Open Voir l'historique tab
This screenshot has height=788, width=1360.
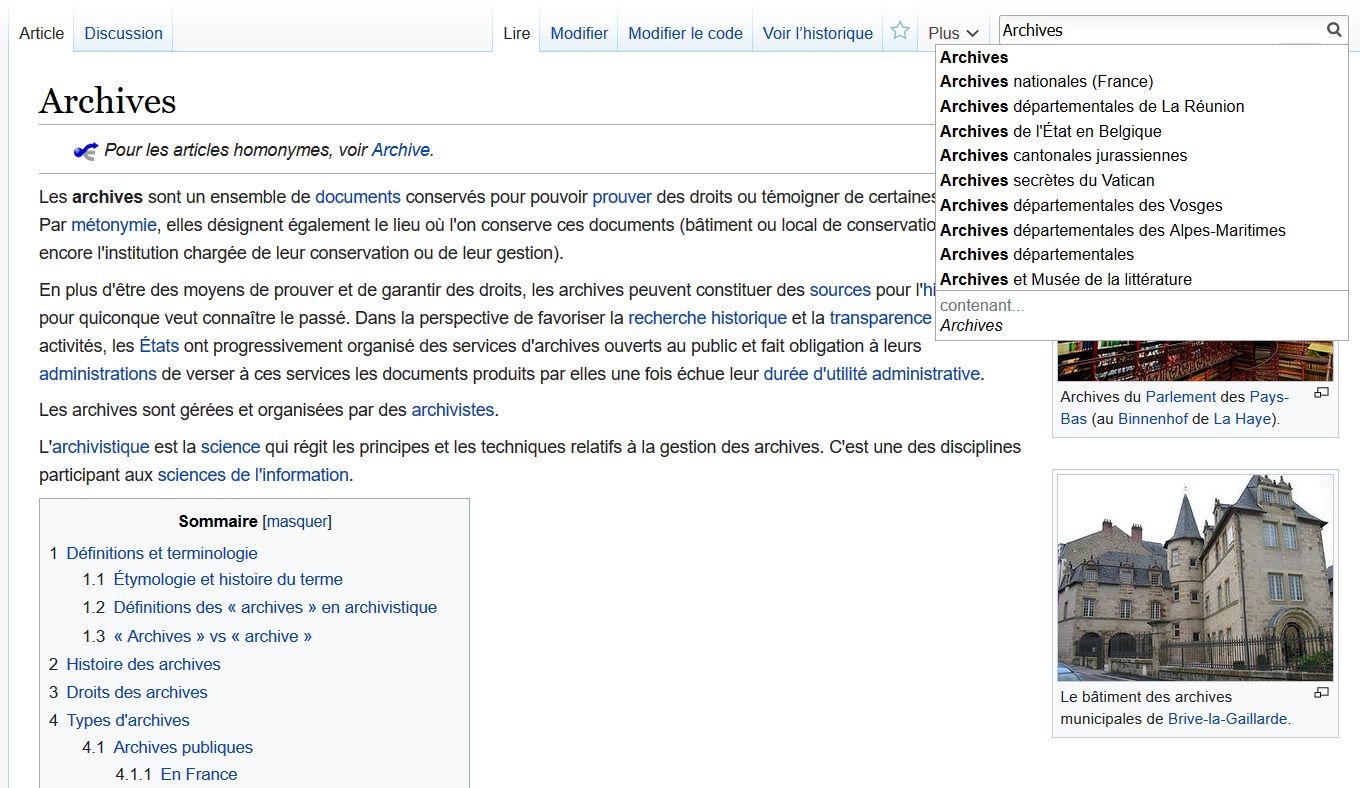[818, 33]
